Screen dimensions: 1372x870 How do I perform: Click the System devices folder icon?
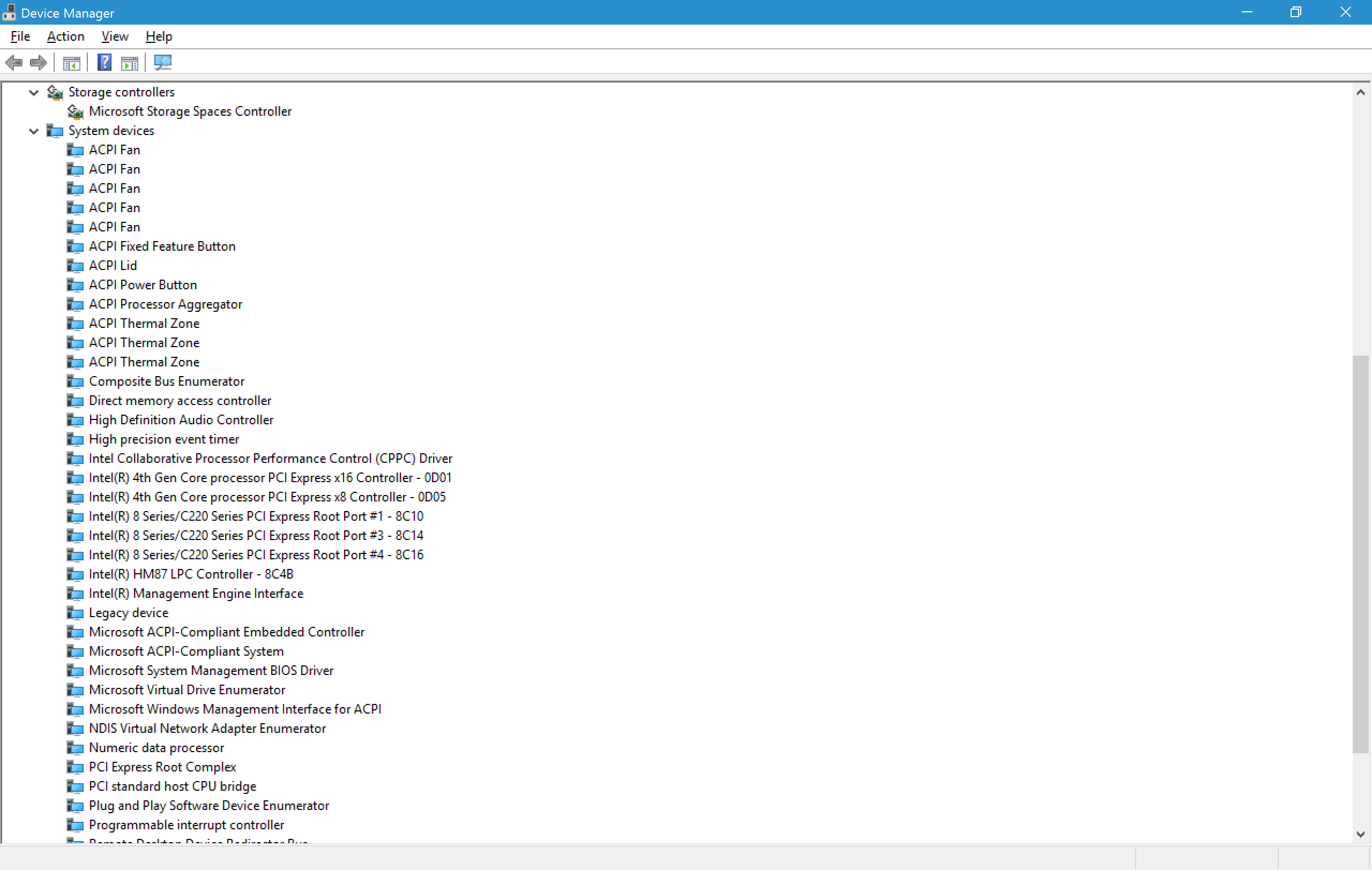[55, 131]
